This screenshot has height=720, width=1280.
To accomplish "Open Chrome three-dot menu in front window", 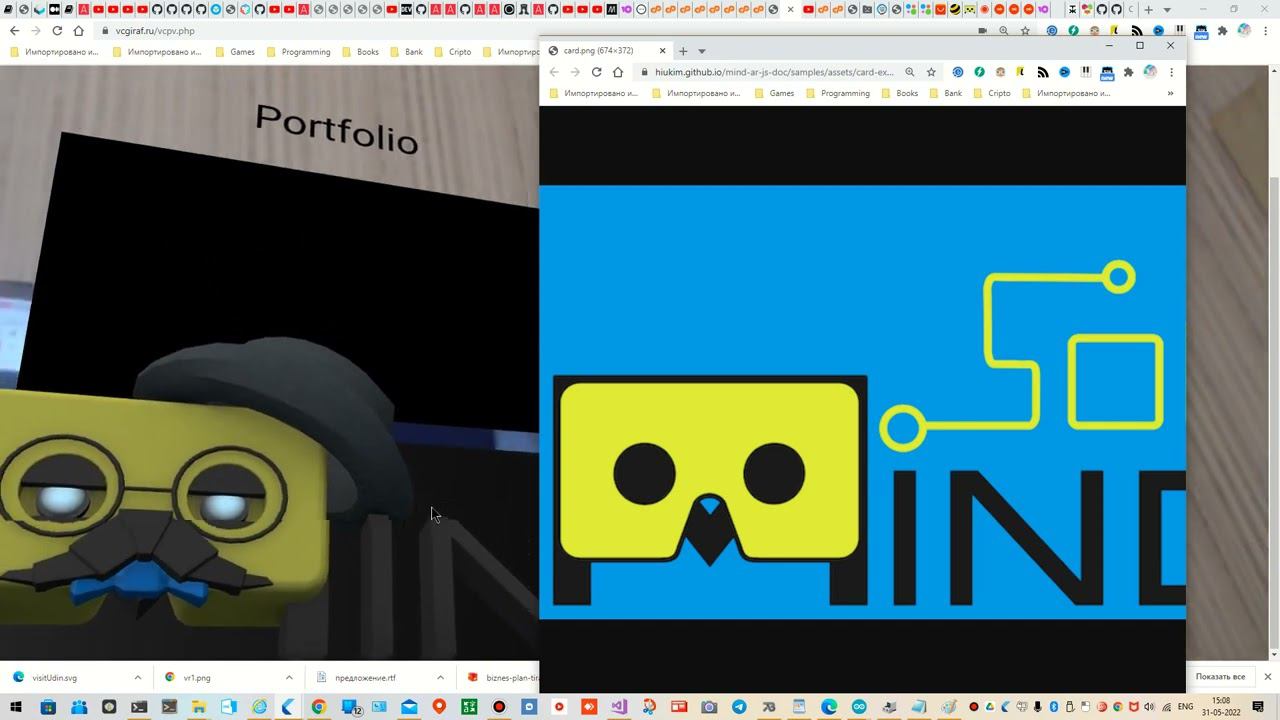I will pyautogui.click(x=1171, y=72).
